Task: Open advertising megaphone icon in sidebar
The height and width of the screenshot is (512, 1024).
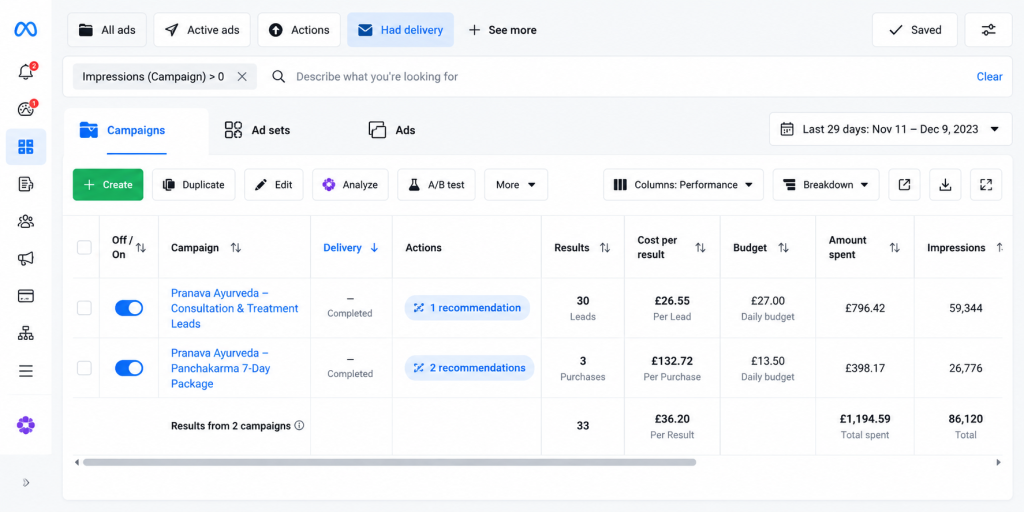Action: pos(25,259)
